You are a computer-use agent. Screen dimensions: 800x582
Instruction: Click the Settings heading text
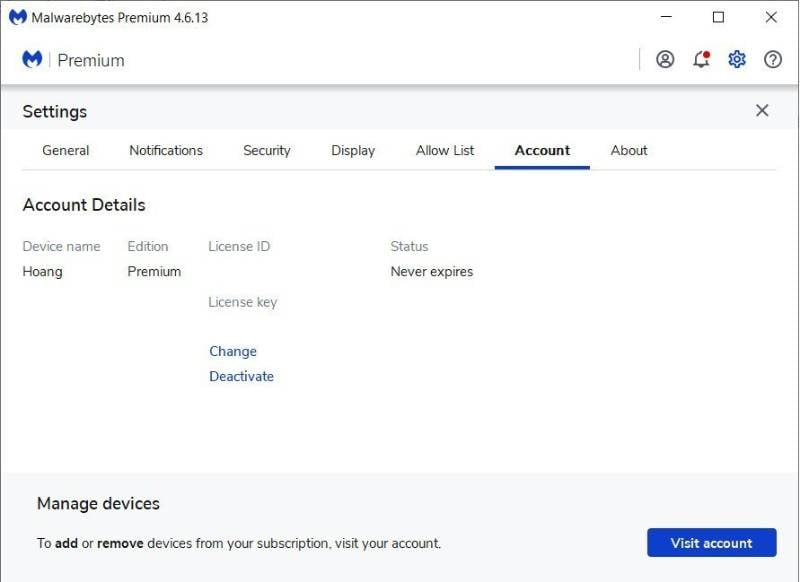pos(55,112)
